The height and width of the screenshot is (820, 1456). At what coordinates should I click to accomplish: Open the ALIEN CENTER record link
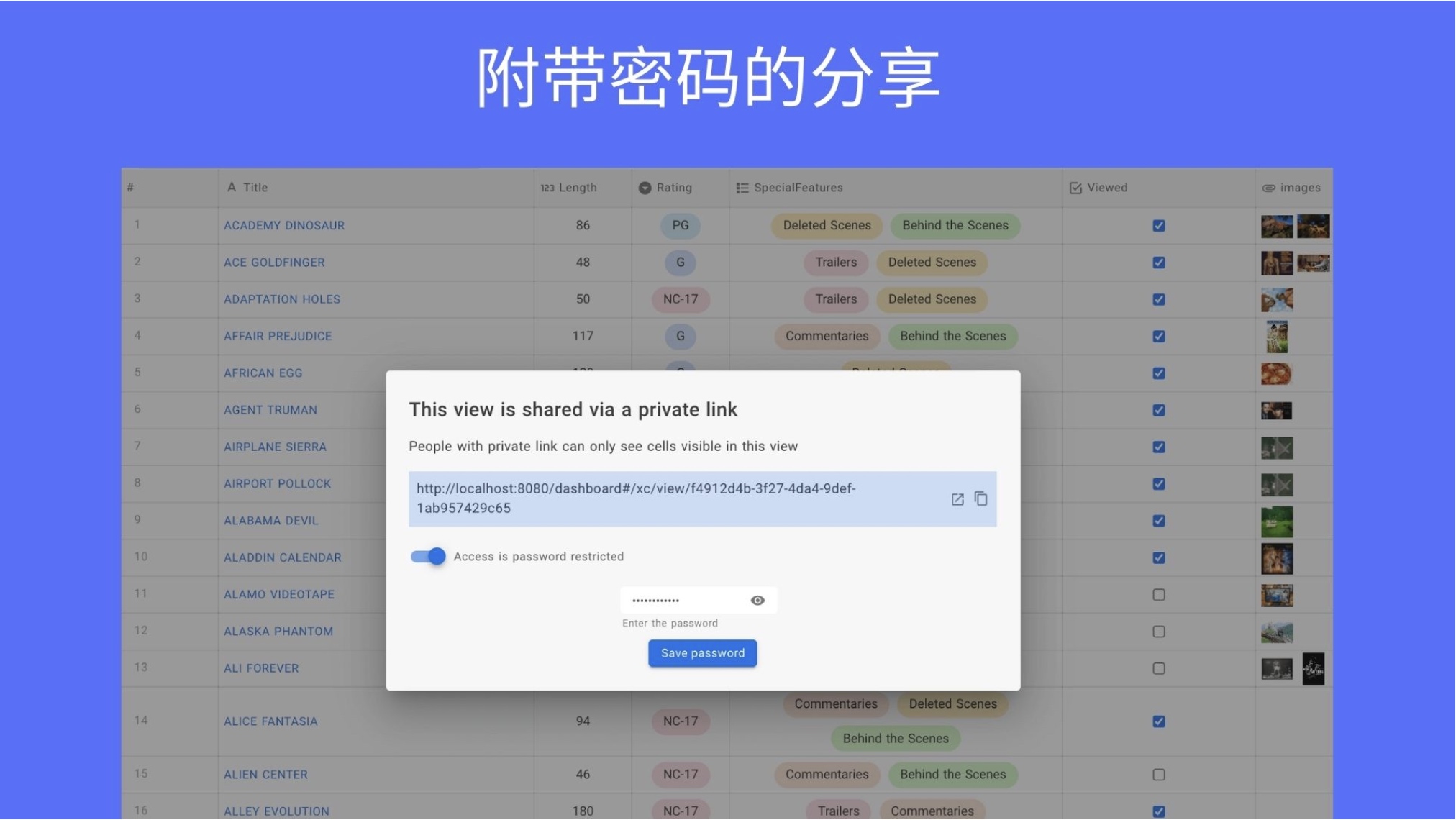pyautogui.click(x=264, y=774)
